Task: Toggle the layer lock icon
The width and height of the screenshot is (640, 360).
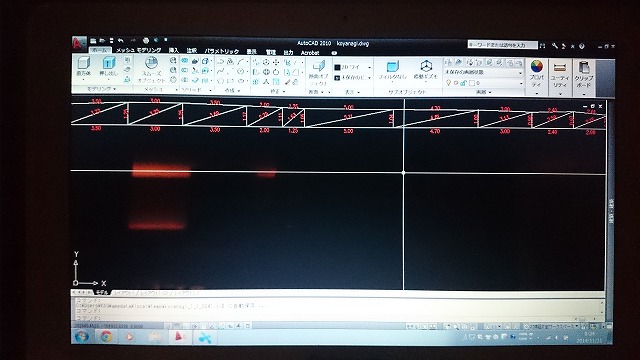Action: coord(463,83)
